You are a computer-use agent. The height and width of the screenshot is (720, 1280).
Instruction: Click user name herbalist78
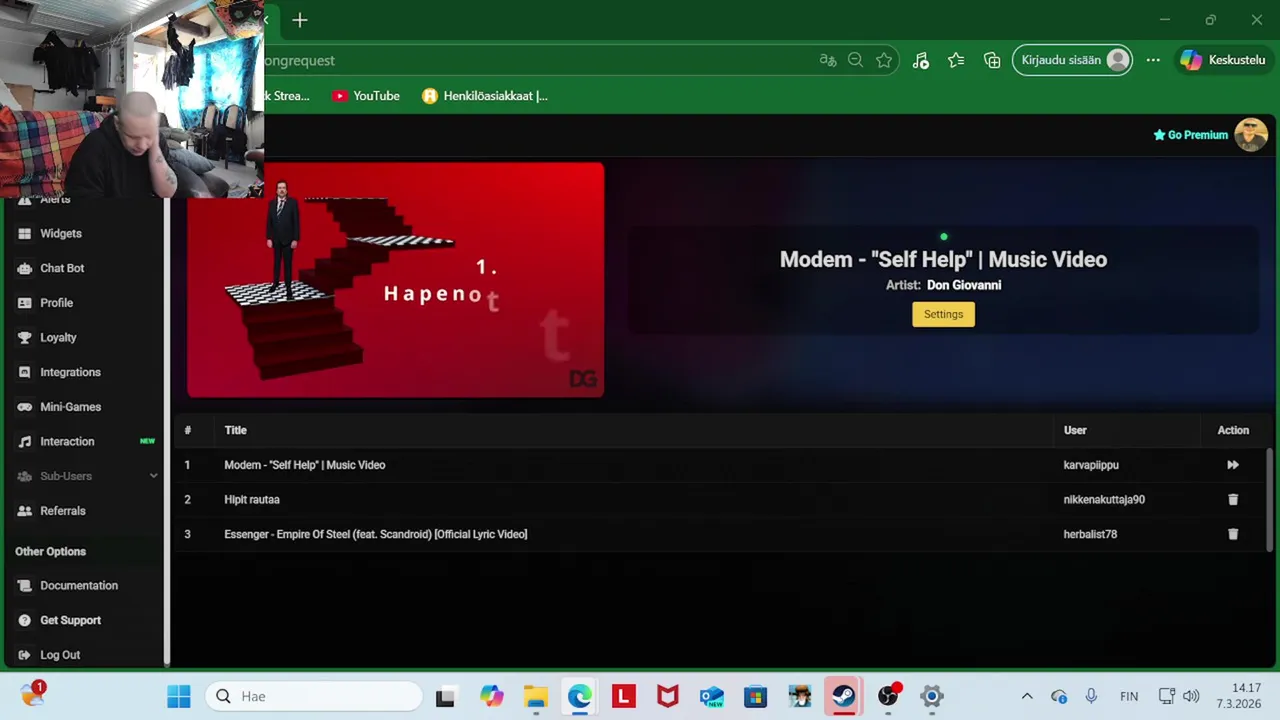(1090, 534)
